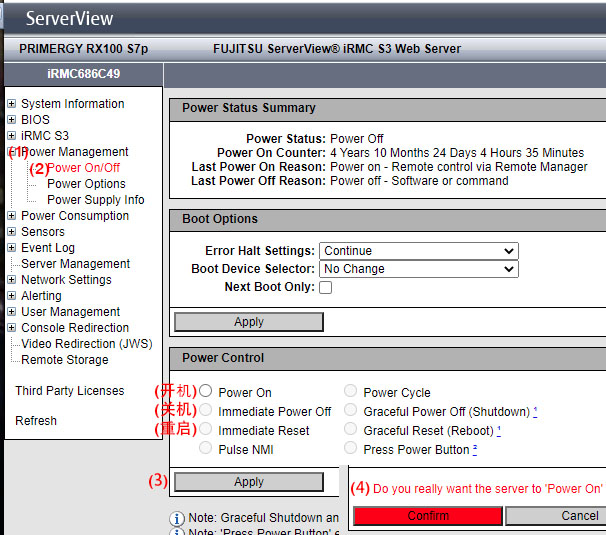Open the Event Log tree section

[x=48, y=247]
